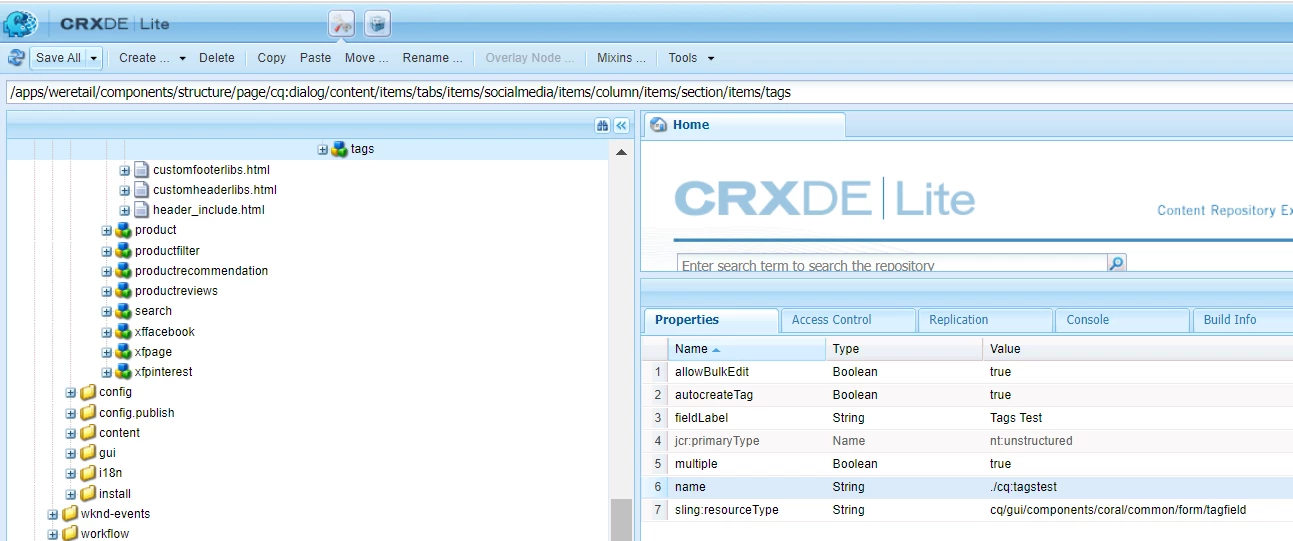Open the Build Info tab
Screen dimensions: 1293x541
1242,320
